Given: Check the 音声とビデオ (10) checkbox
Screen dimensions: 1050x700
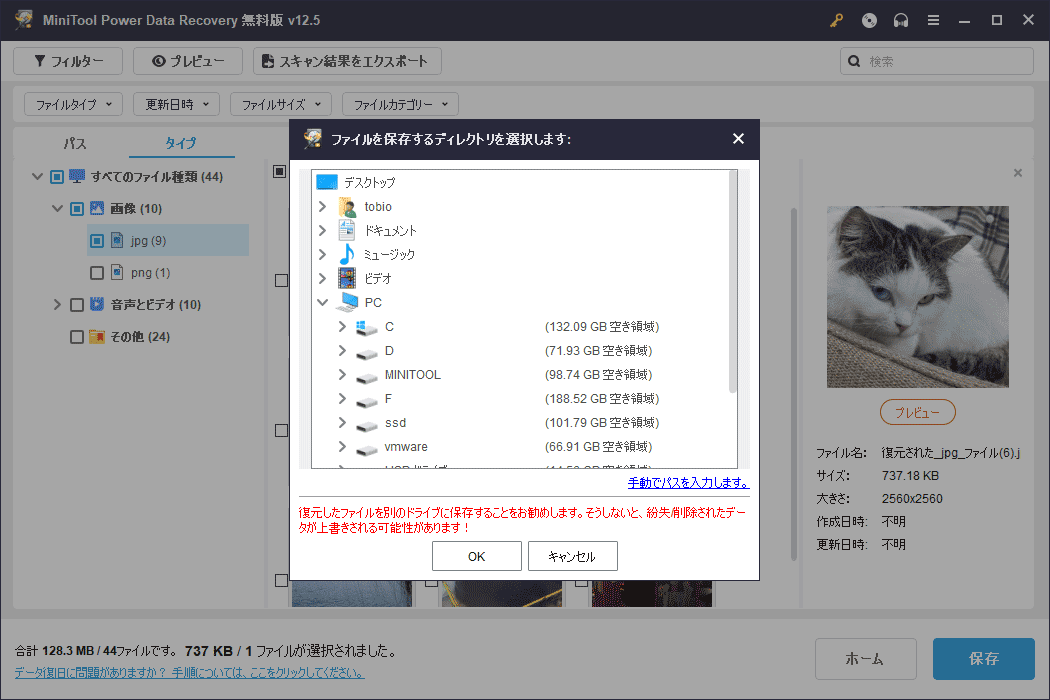Looking at the screenshot, I should 77,305.
